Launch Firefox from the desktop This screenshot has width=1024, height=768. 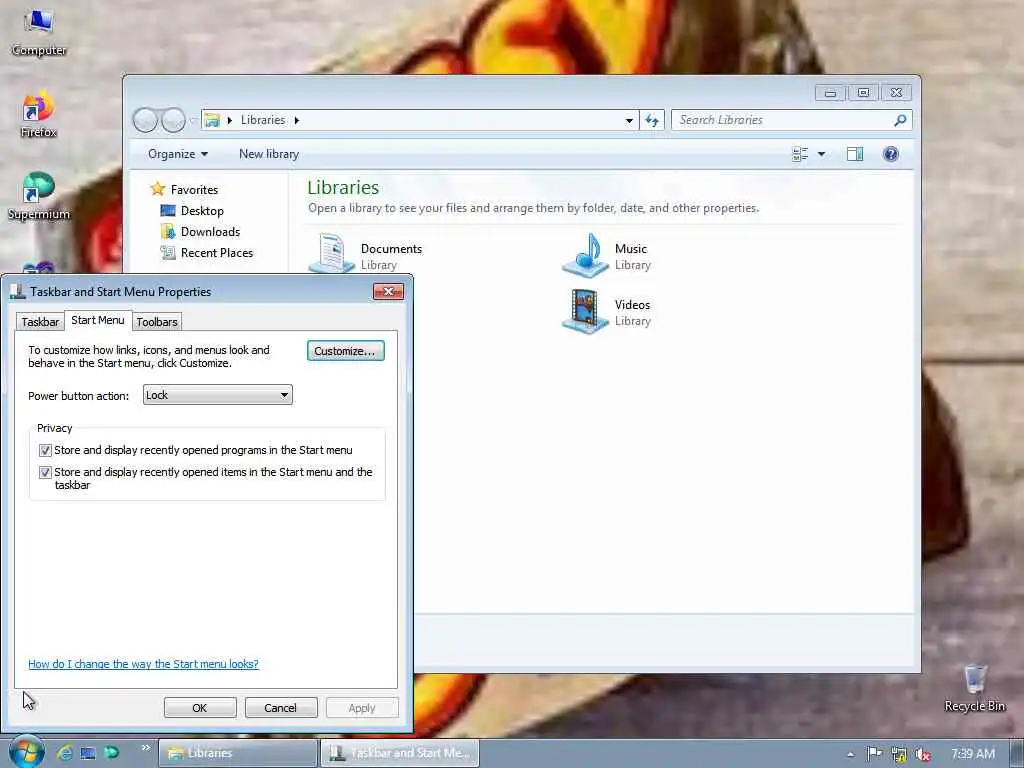pyautogui.click(x=39, y=114)
